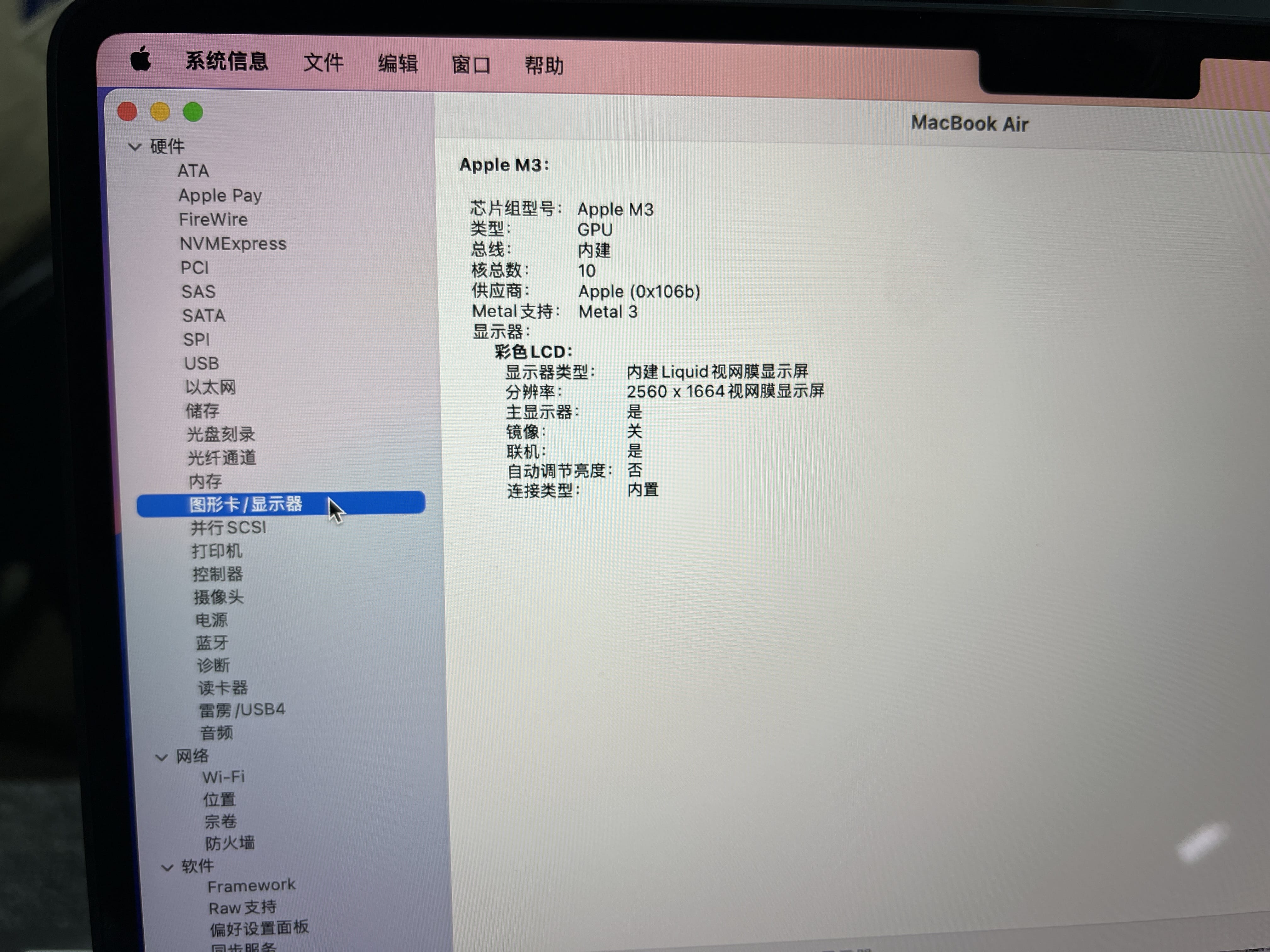Select 光纤通道 in the sidebar
The height and width of the screenshot is (952, 1270).
click(x=222, y=458)
